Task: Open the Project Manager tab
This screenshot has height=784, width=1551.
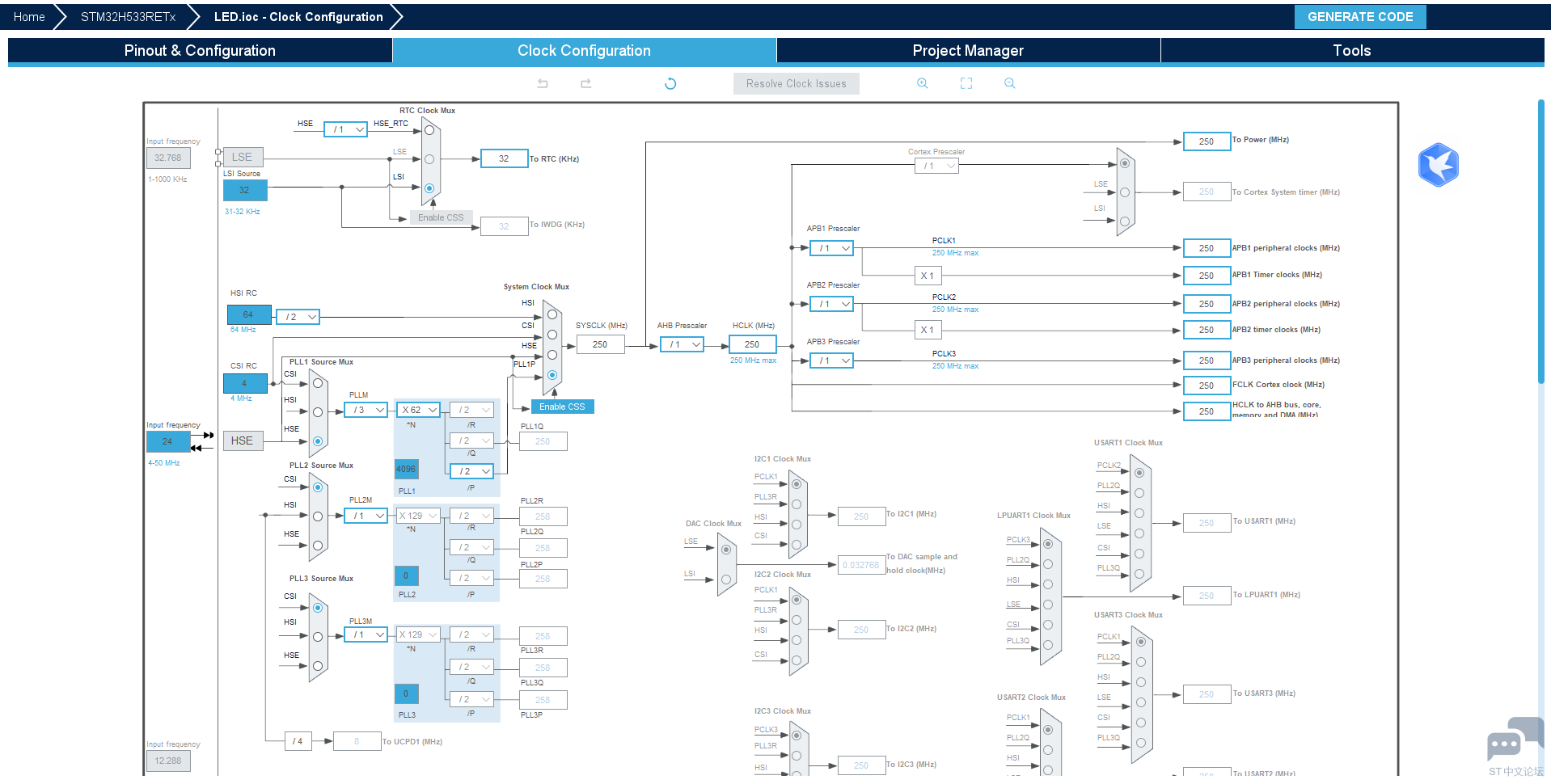Action: click(968, 50)
